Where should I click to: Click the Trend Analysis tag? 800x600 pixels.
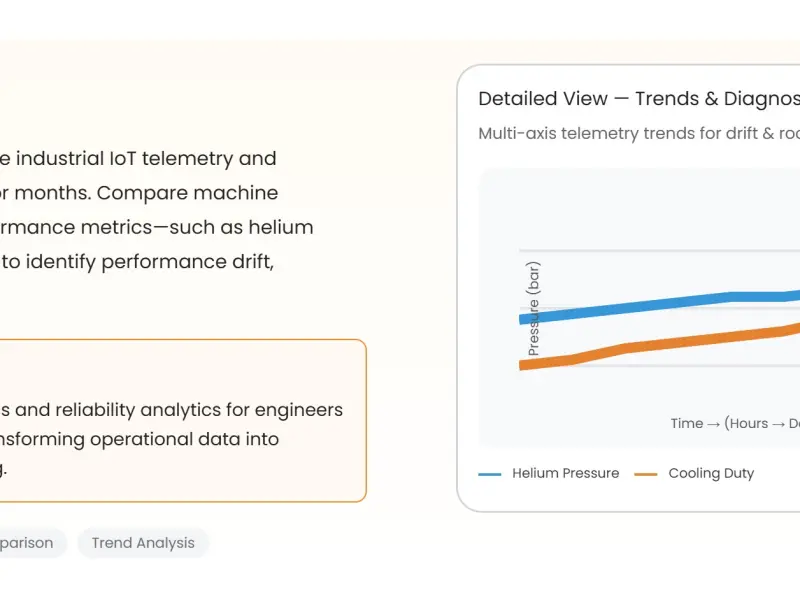click(143, 543)
